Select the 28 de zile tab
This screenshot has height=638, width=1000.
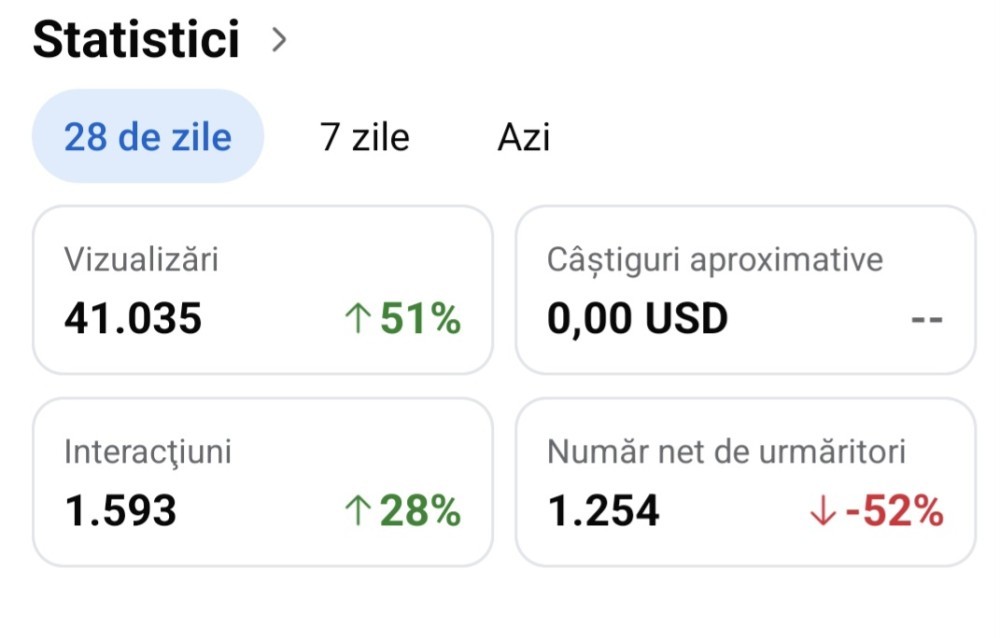[x=148, y=137]
